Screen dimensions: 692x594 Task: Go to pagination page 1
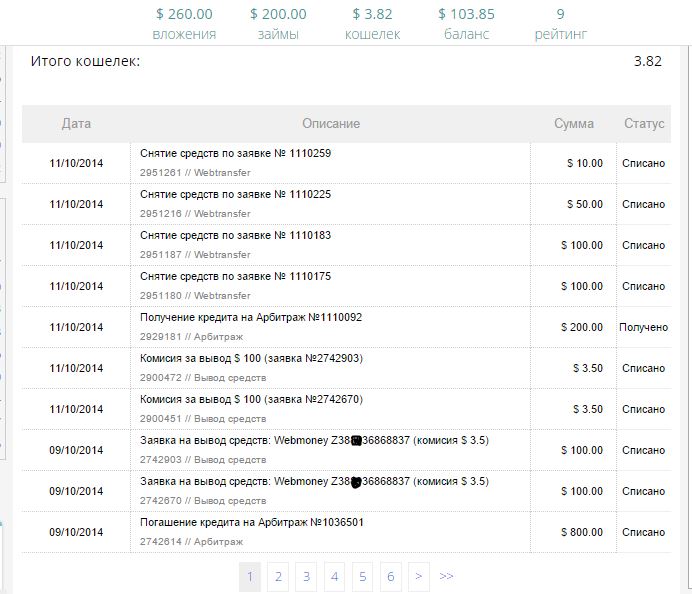(x=250, y=576)
